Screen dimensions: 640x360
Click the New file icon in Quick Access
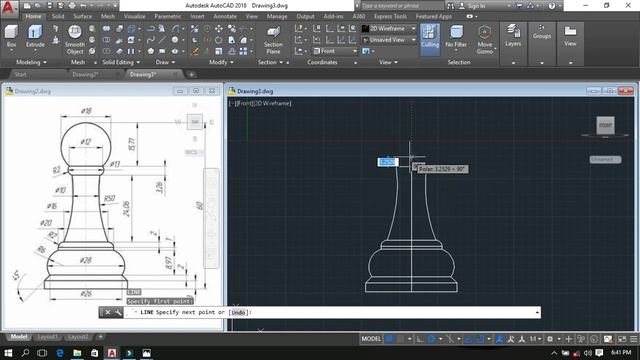click(x=27, y=6)
